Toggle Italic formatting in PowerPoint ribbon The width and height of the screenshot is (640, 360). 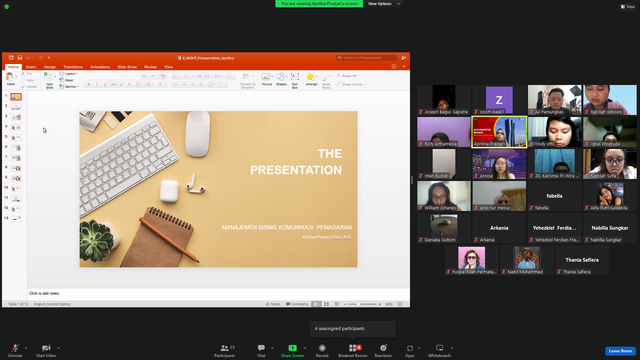coord(97,84)
